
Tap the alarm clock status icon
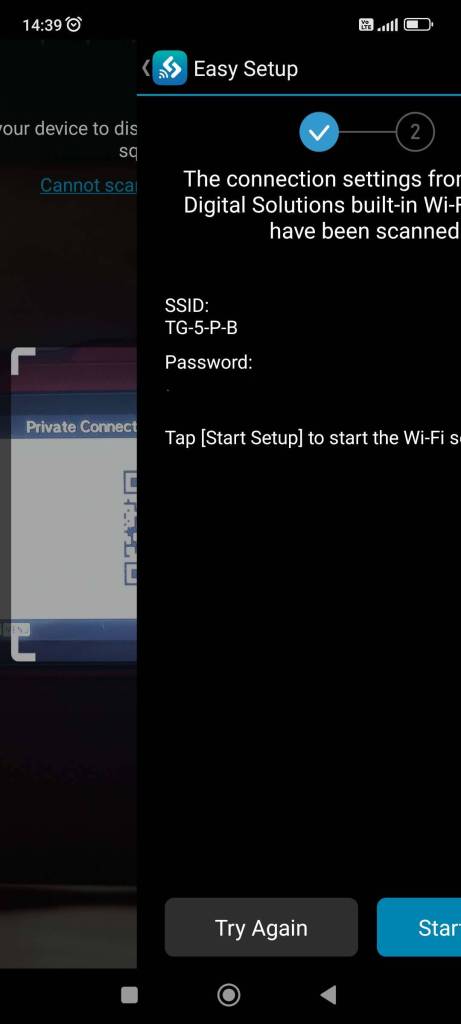pos(74,25)
